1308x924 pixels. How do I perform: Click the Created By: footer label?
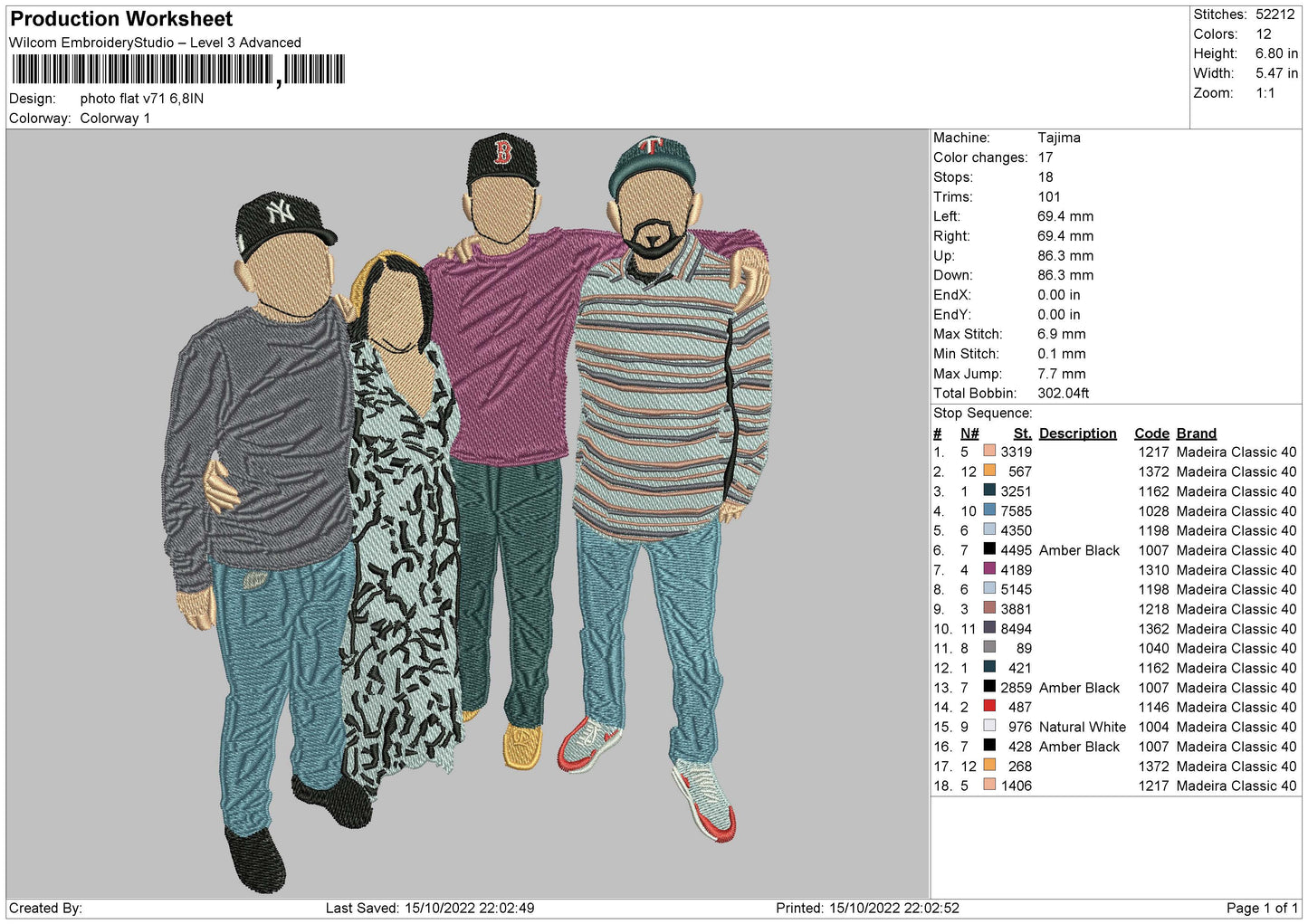click(45, 908)
